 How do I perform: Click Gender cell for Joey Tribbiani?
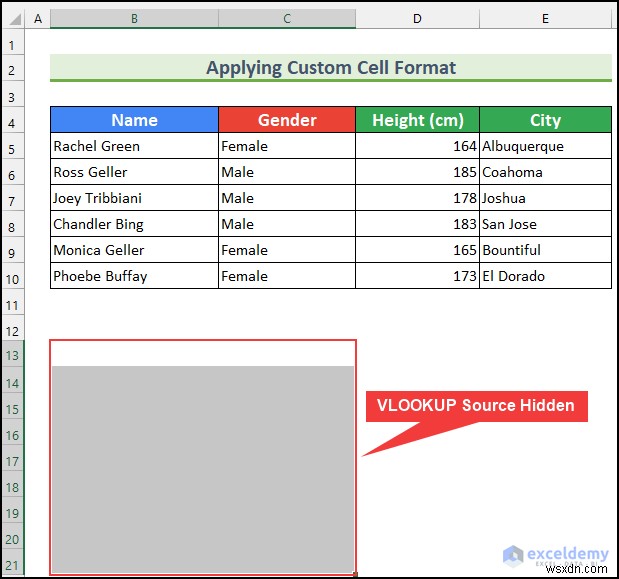pos(287,198)
